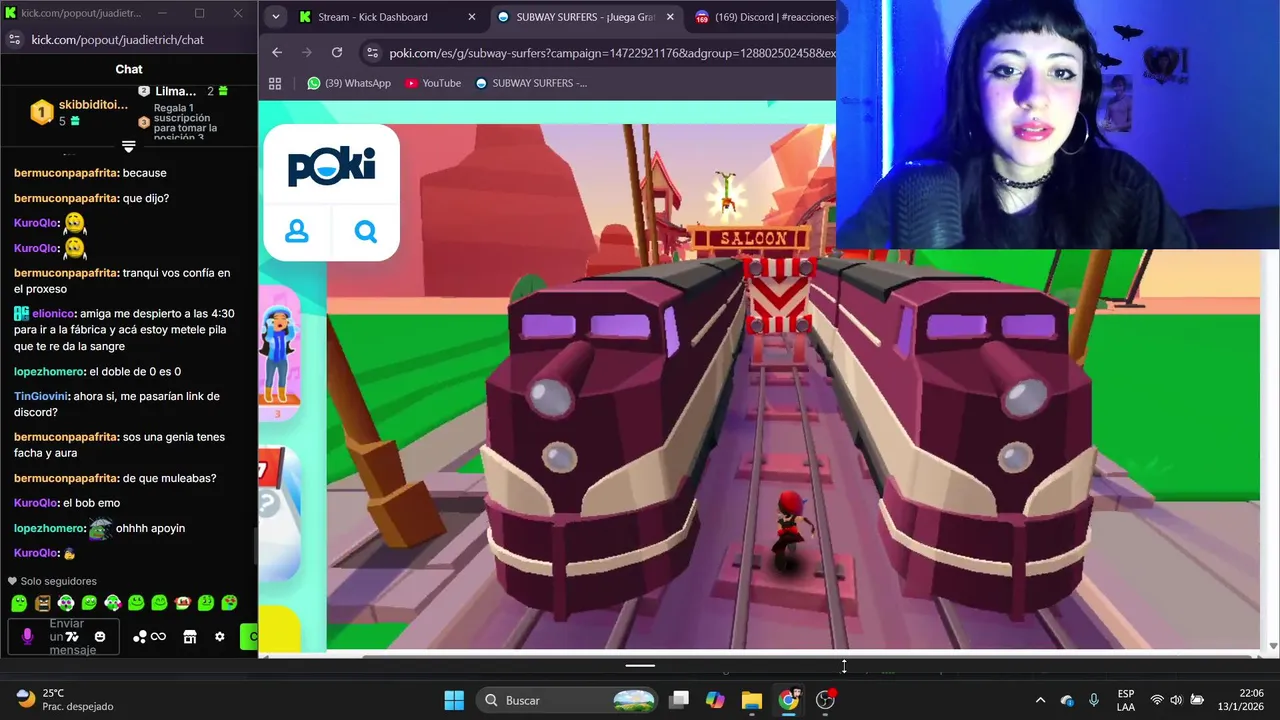Viewport: 1280px width, 720px height.
Task: Click the chat message input field
Action: point(63,637)
